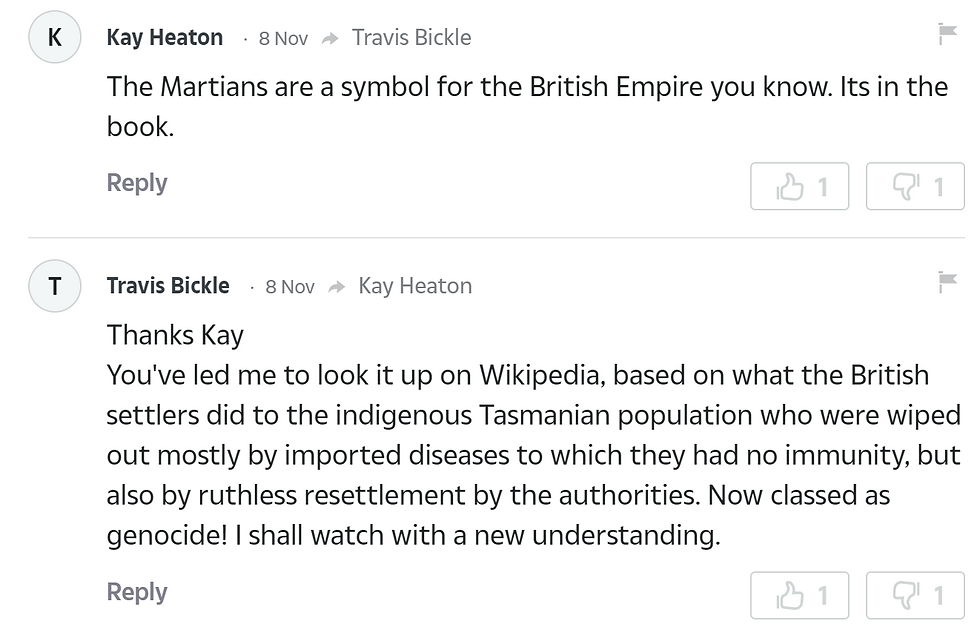Screen dimensions: 980x626
Task: Go to Kay Heaton's parent comment reference
Action: tap(415, 286)
